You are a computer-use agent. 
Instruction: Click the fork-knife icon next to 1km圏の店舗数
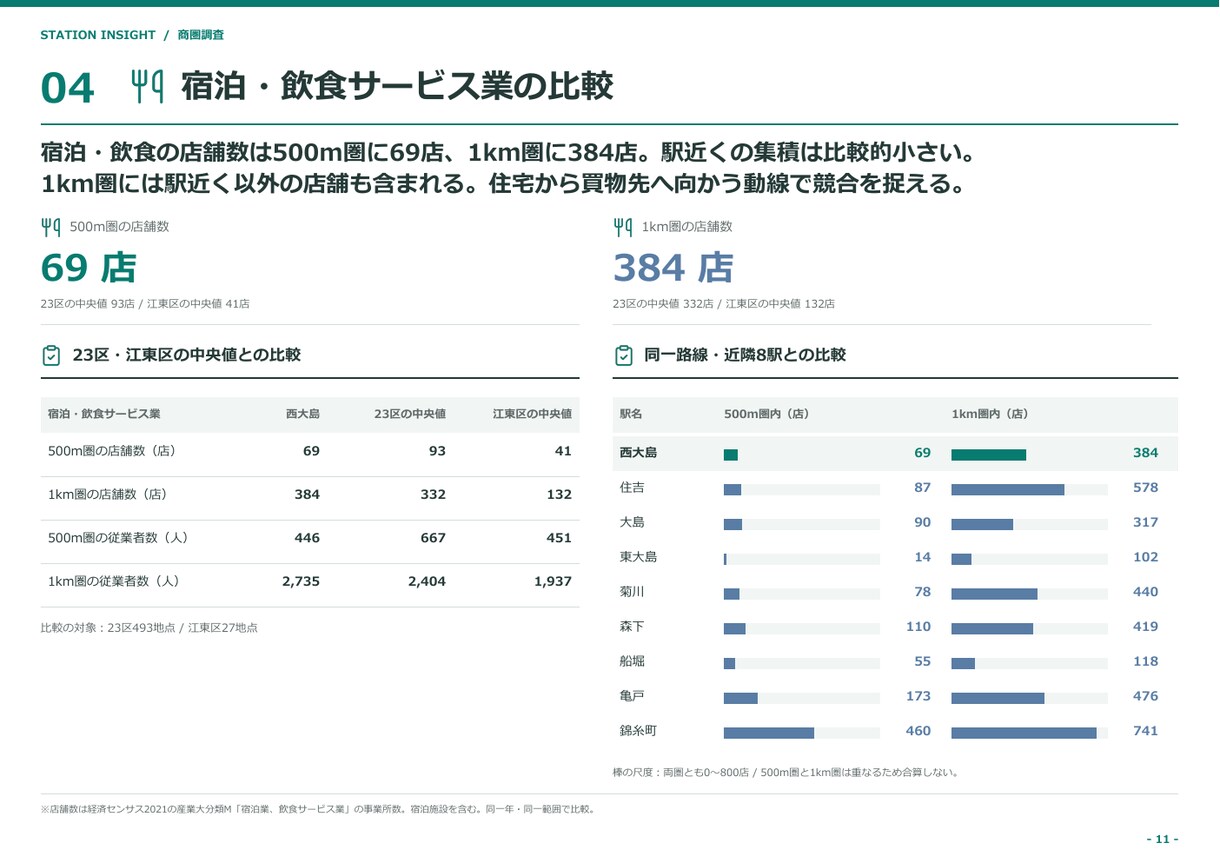[x=623, y=227]
